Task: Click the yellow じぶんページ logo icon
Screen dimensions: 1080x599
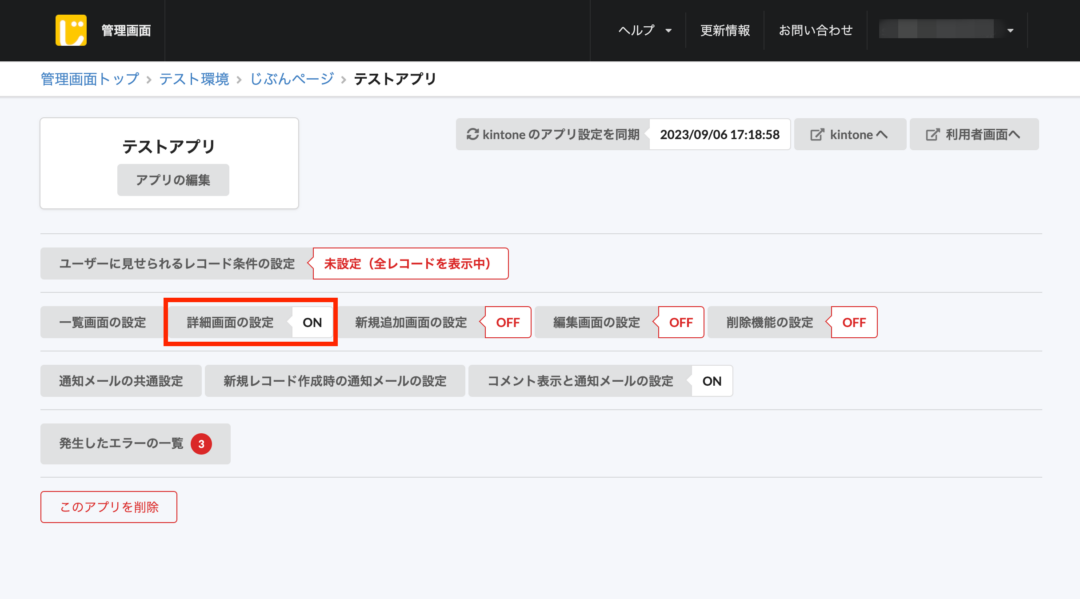Action: [x=71, y=30]
